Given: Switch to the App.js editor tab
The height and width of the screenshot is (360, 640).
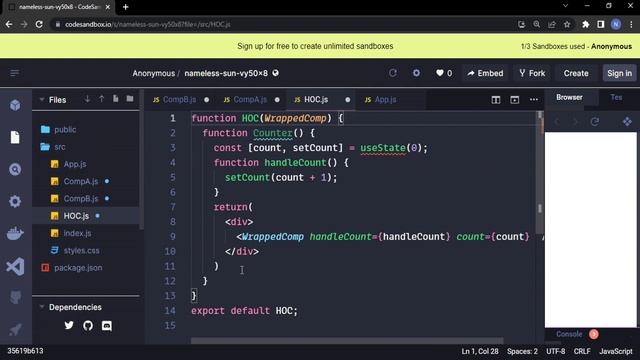Looking at the screenshot, I should pyautogui.click(x=385, y=100).
